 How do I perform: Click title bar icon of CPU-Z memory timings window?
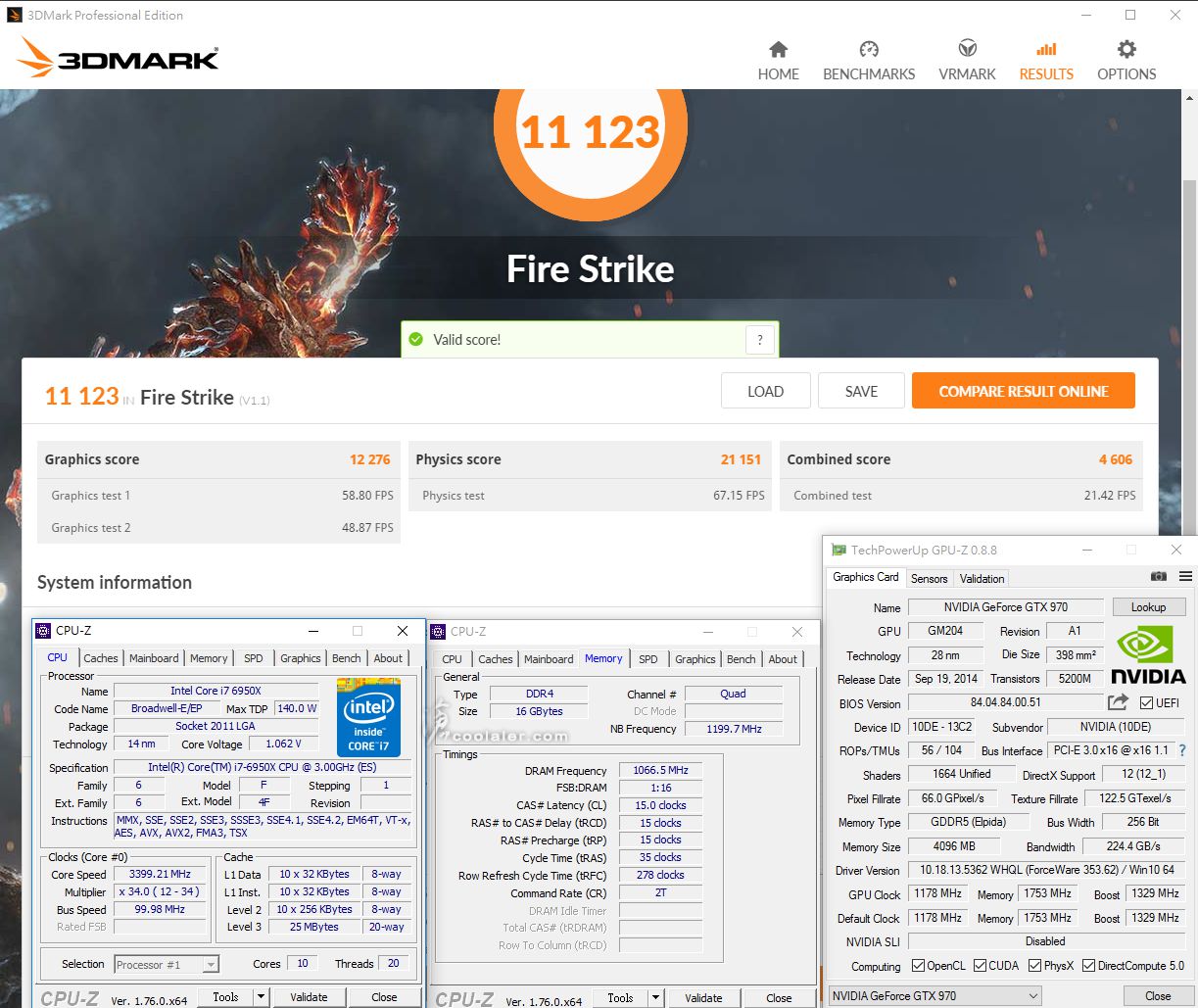pos(438,632)
